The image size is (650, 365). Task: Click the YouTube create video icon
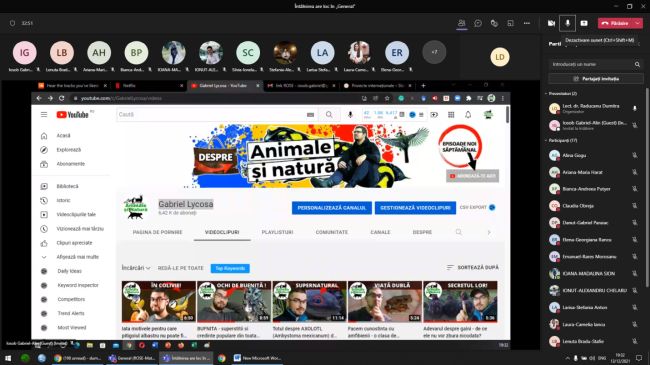coord(434,114)
